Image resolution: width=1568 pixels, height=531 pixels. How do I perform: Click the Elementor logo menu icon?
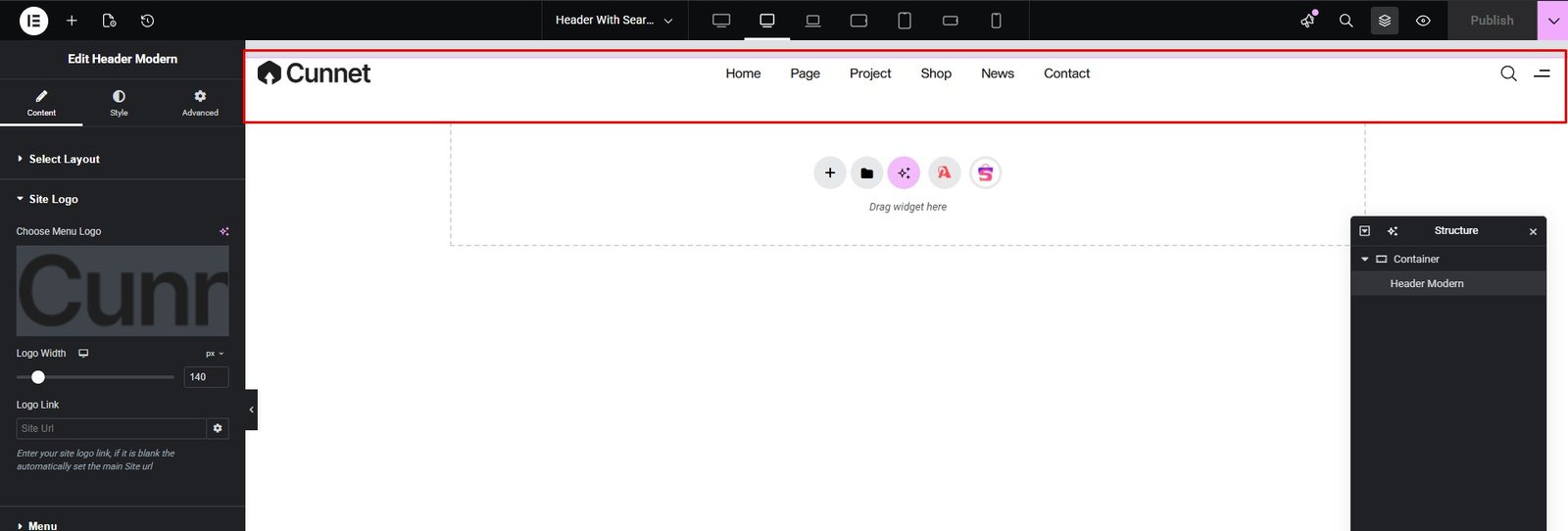[33, 21]
